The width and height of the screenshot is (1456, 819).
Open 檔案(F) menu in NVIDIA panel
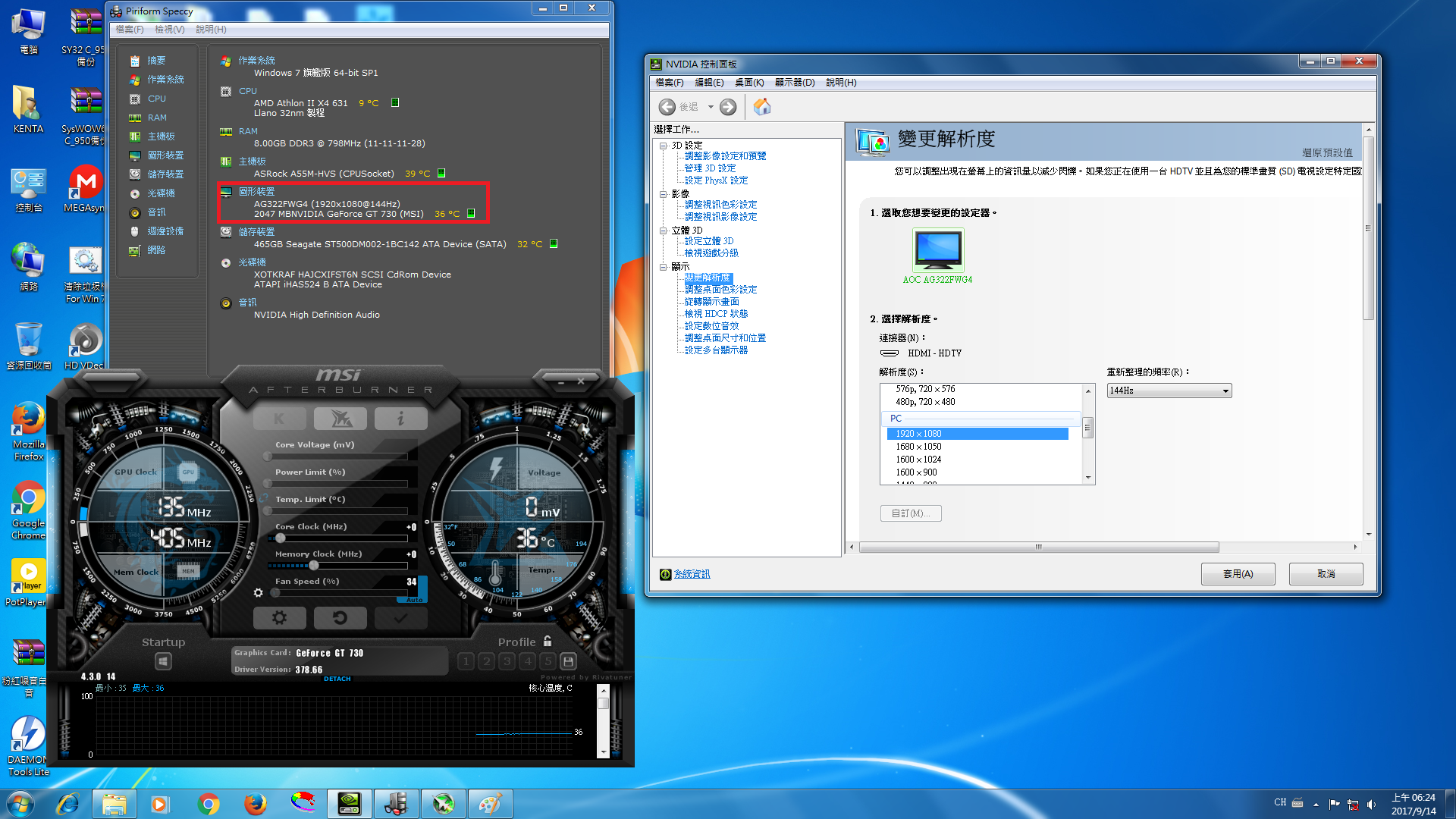670,83
